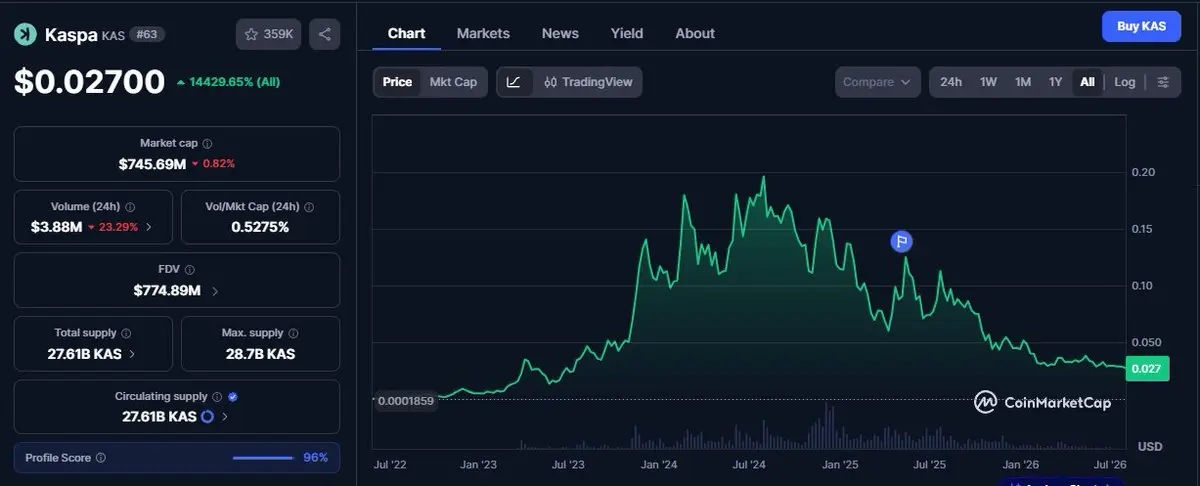The height and width of the screenshot is (486, 1200).
Task: Switch to the Markets tab
Action: [483, 33]
